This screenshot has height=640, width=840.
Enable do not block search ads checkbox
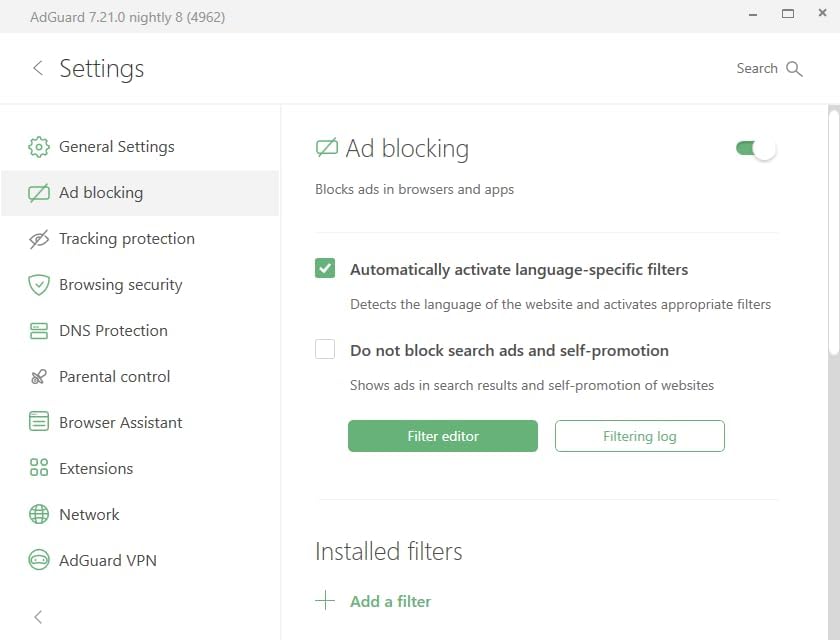325,350
